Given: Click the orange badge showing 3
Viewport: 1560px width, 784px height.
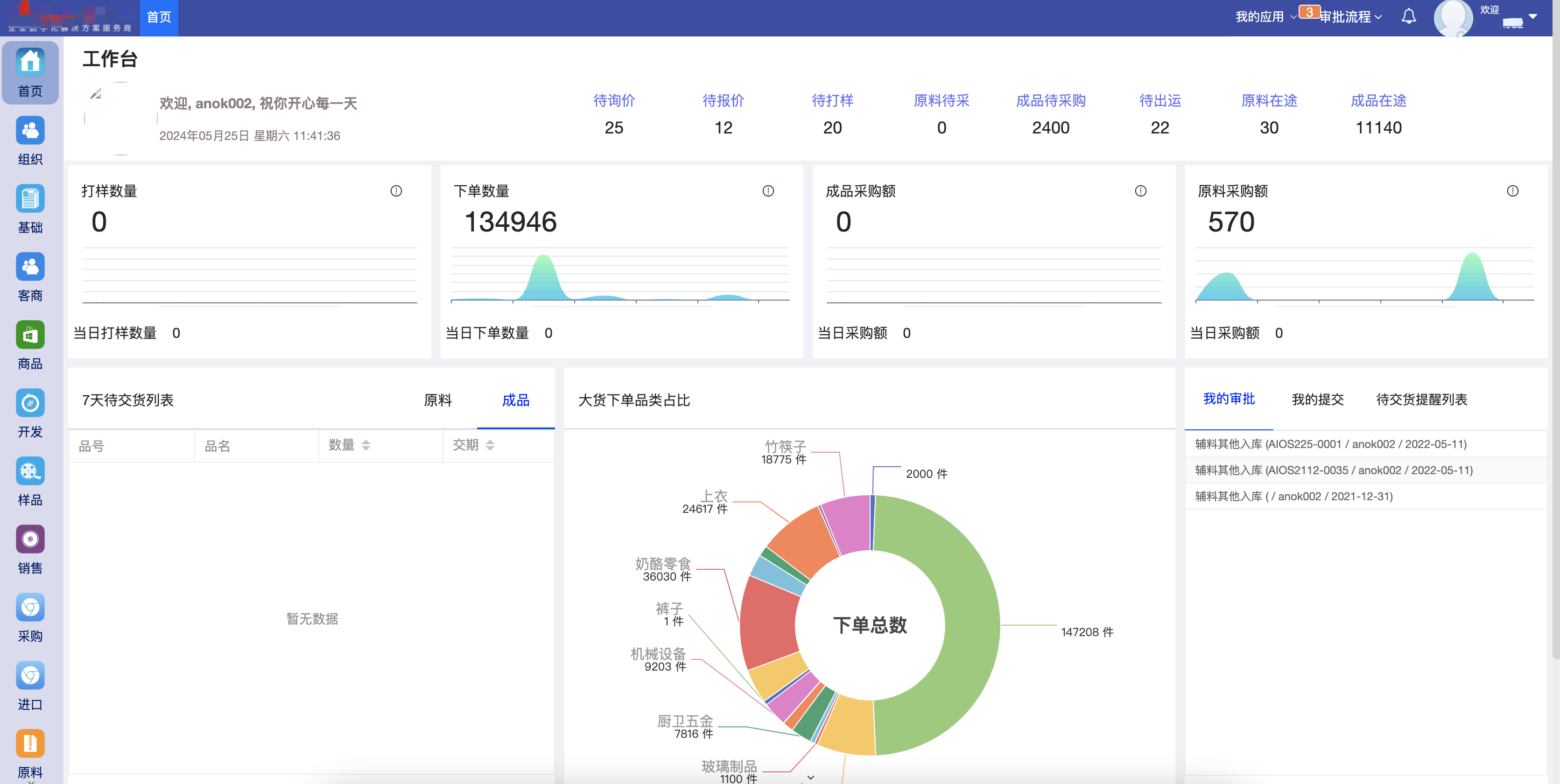Looking at the screenshot, I should tap(1309, 12).
